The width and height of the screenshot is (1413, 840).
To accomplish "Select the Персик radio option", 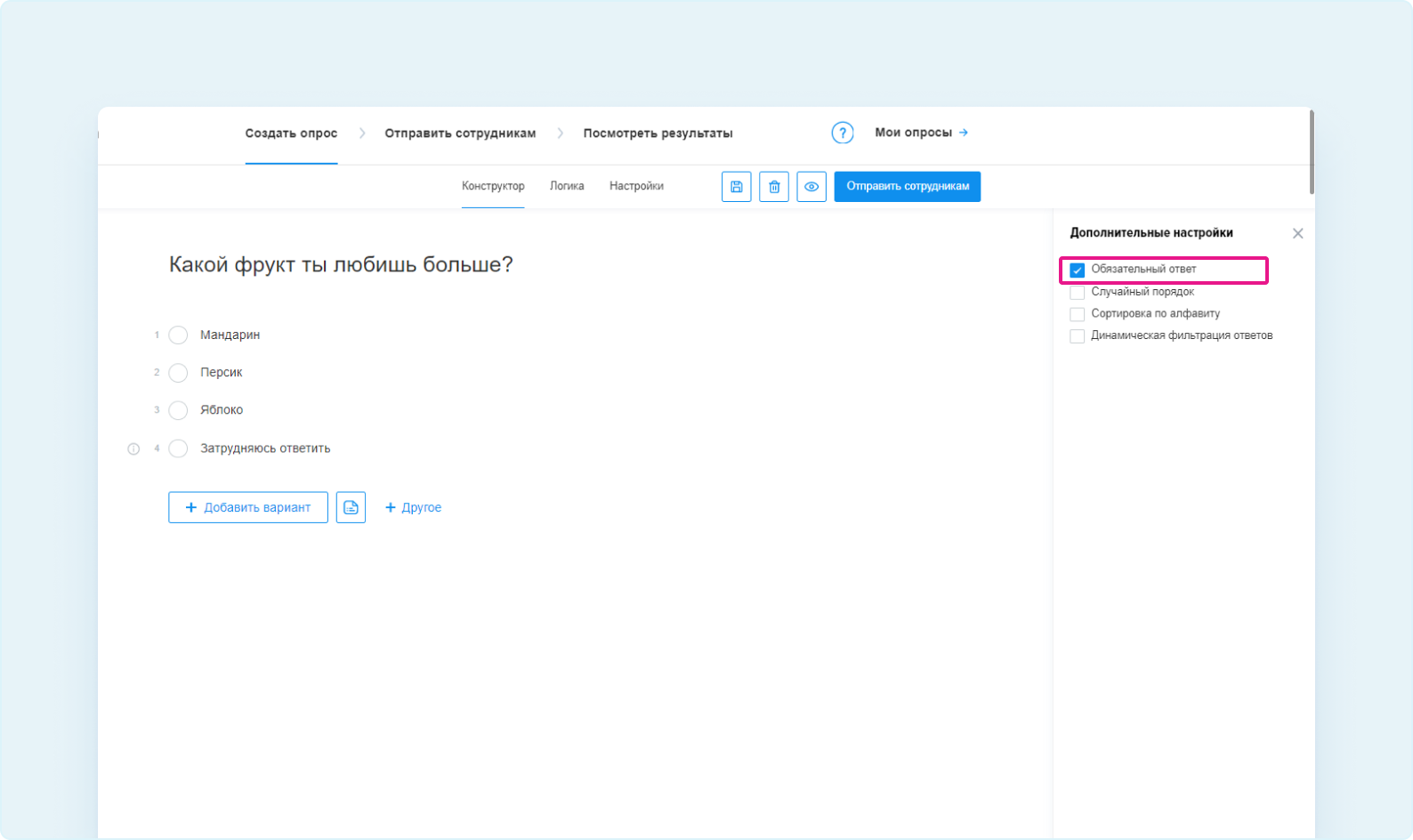I will pyautogui.click(x=178, y=372).
